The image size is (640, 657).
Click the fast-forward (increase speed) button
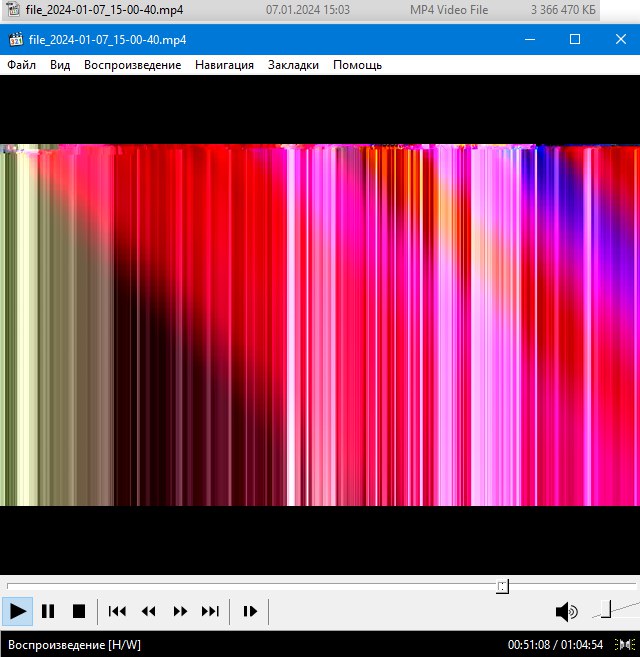[180, 611]
